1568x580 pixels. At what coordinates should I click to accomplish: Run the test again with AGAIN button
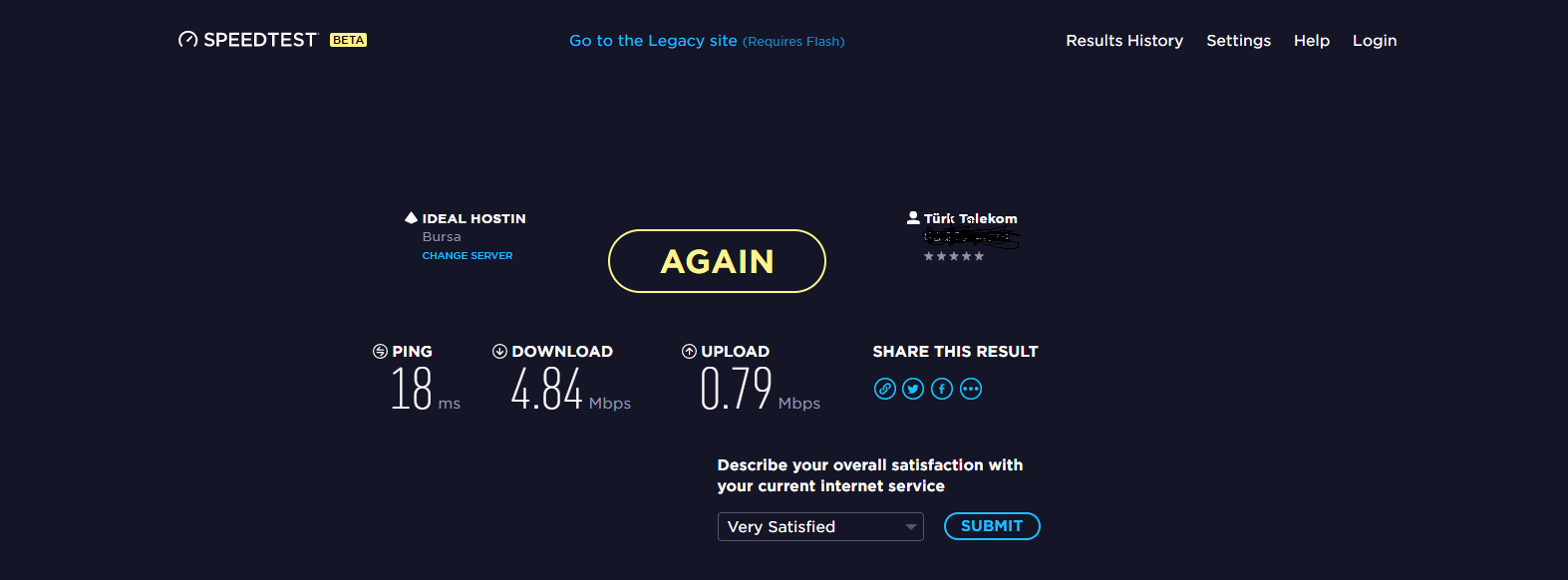(x=717, y=261)
